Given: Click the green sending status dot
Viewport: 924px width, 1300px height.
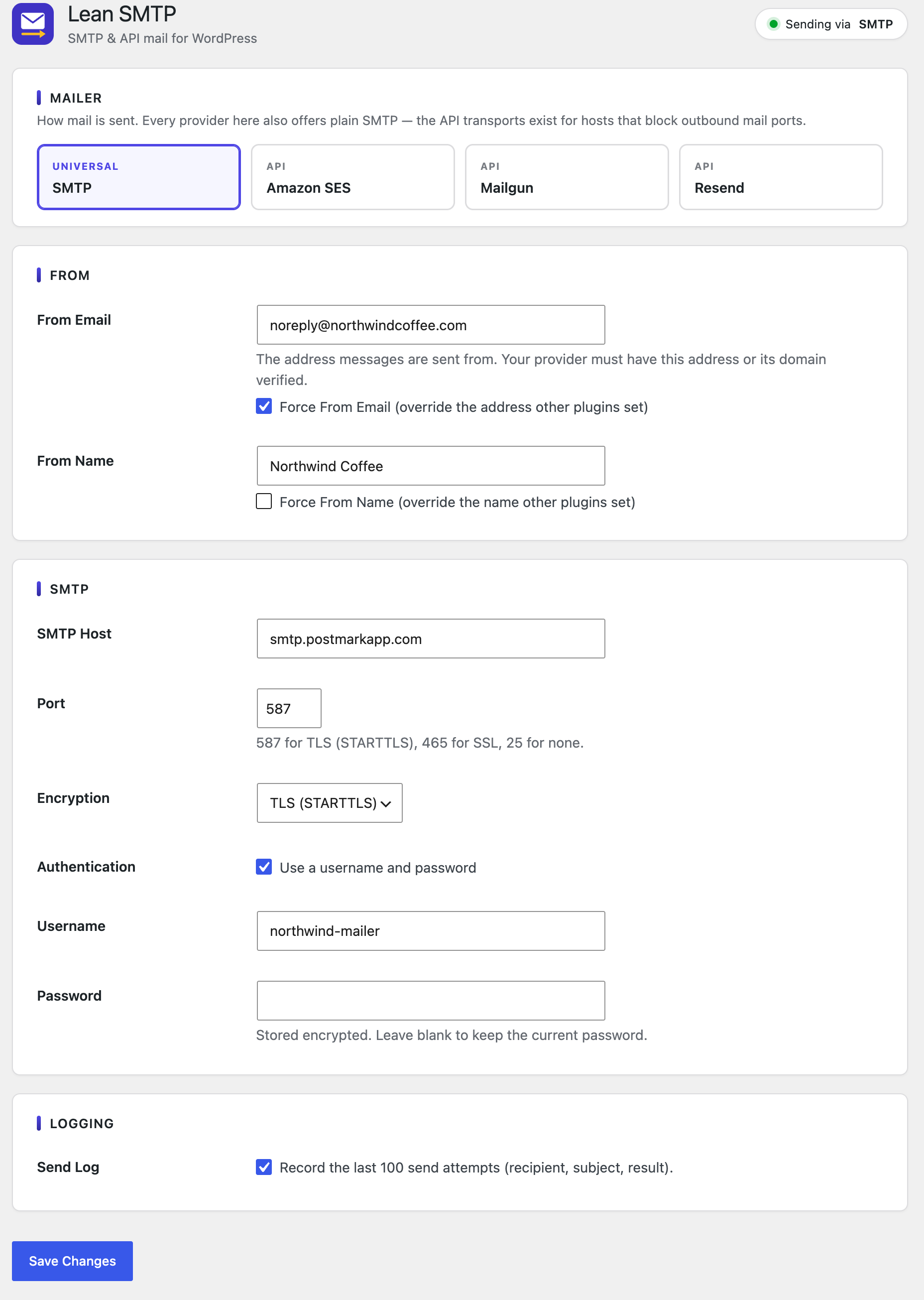Looking at the screenshot, I should pos(773,24).
